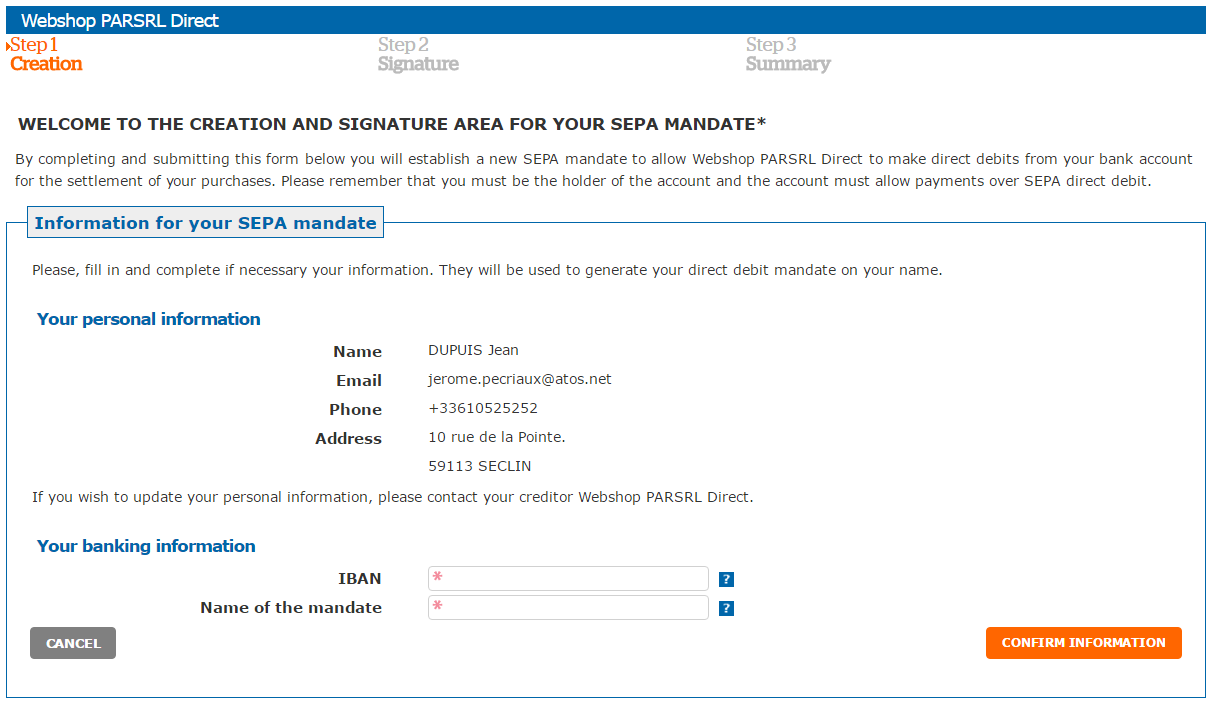Focus the Name of the mandate field
The width and height of the screenshot is (1217, 708).
click(x=568, y=608)
